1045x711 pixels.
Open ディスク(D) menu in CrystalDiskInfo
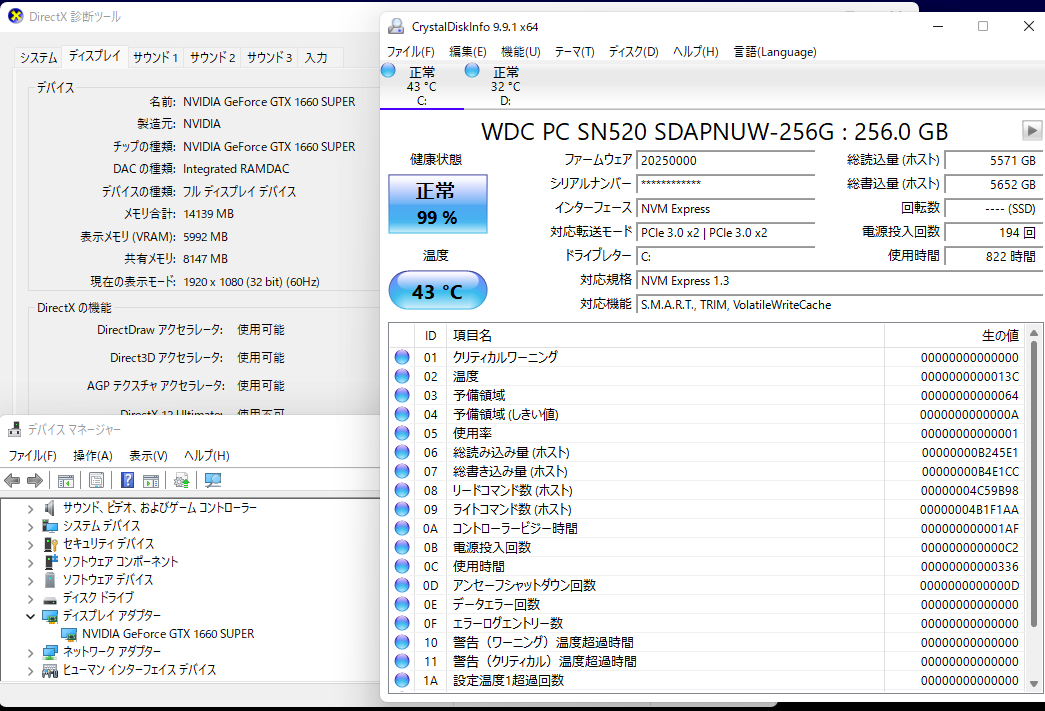click(633, 51)
